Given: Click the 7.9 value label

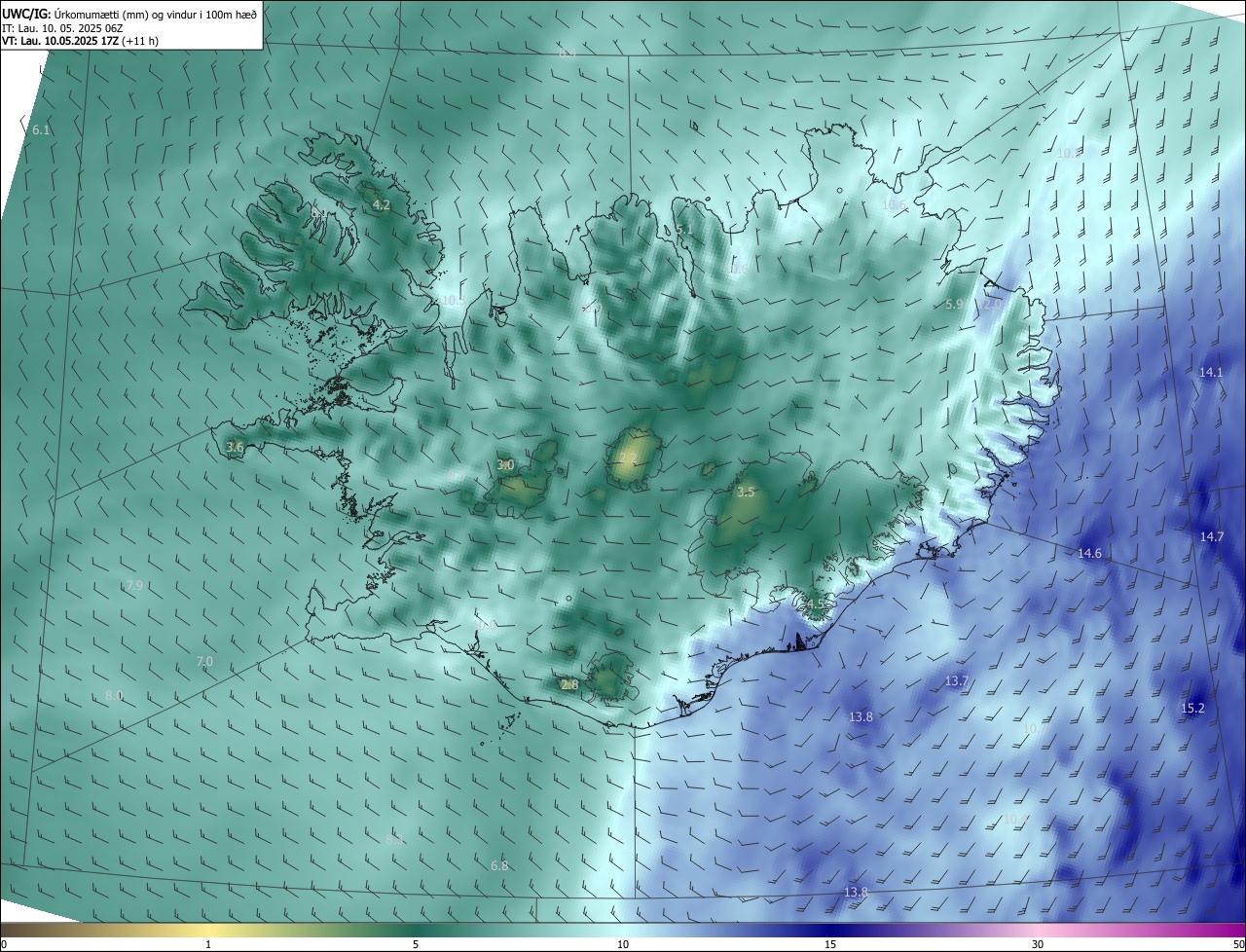Looking at the screenshot, I should pos(134,585).
